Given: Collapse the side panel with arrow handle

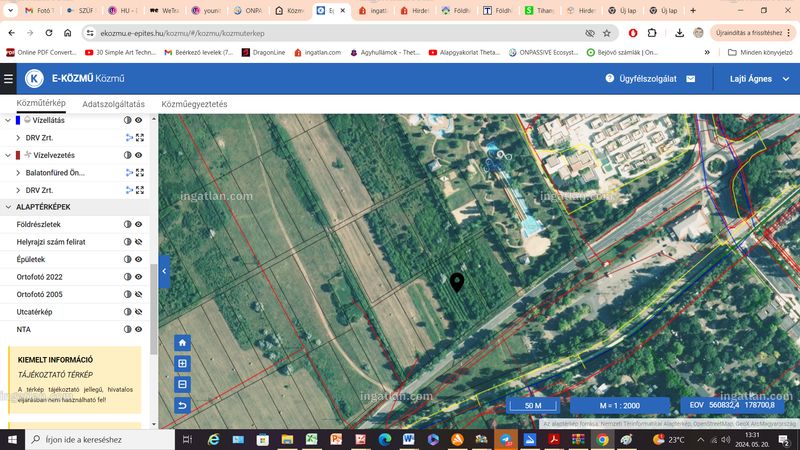Looking at the screenshot, I should [x=164, y=271].
